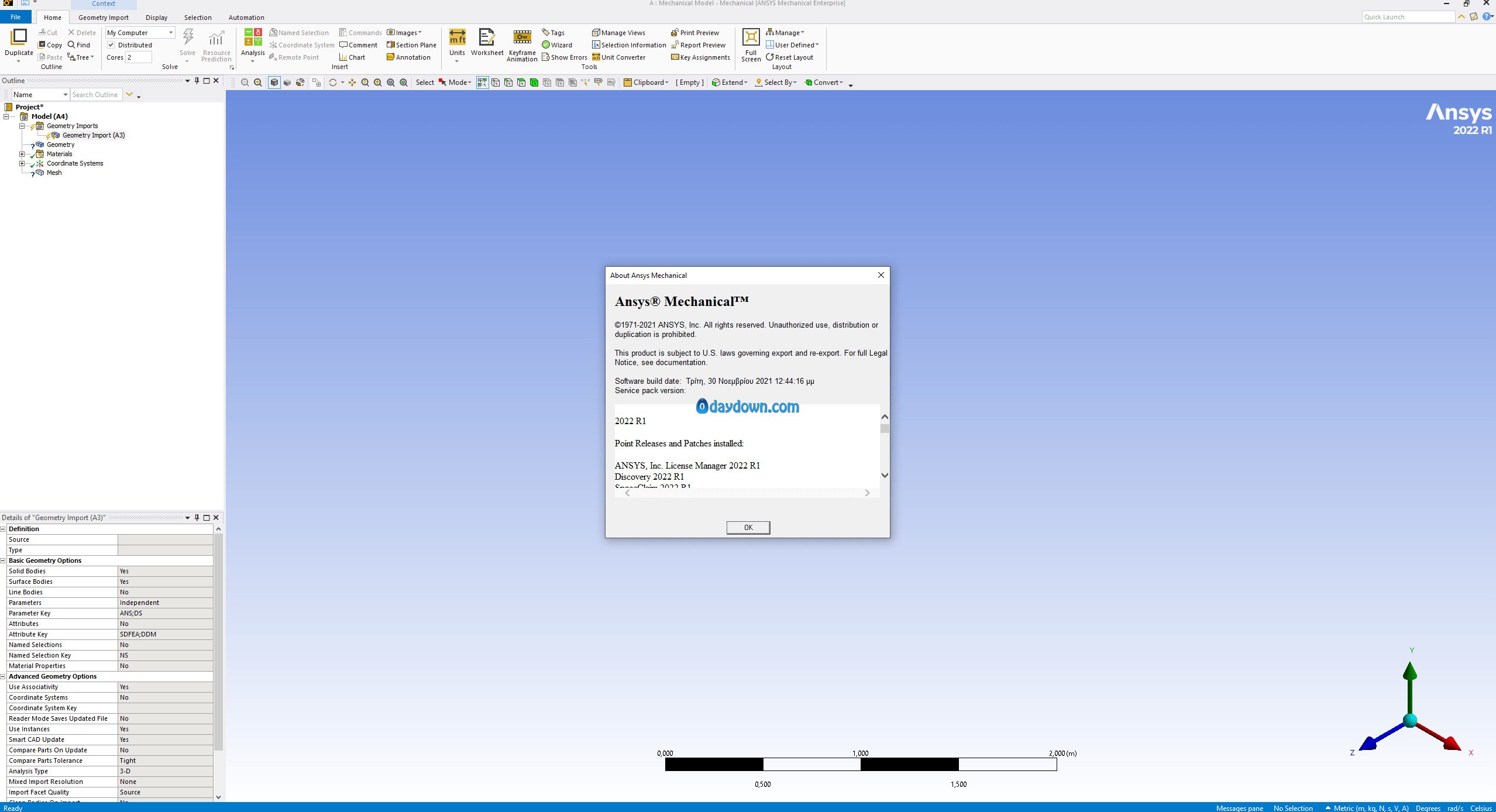Insert a Chart
This screenshot has width=1496, height=812.
coord(352,57)
